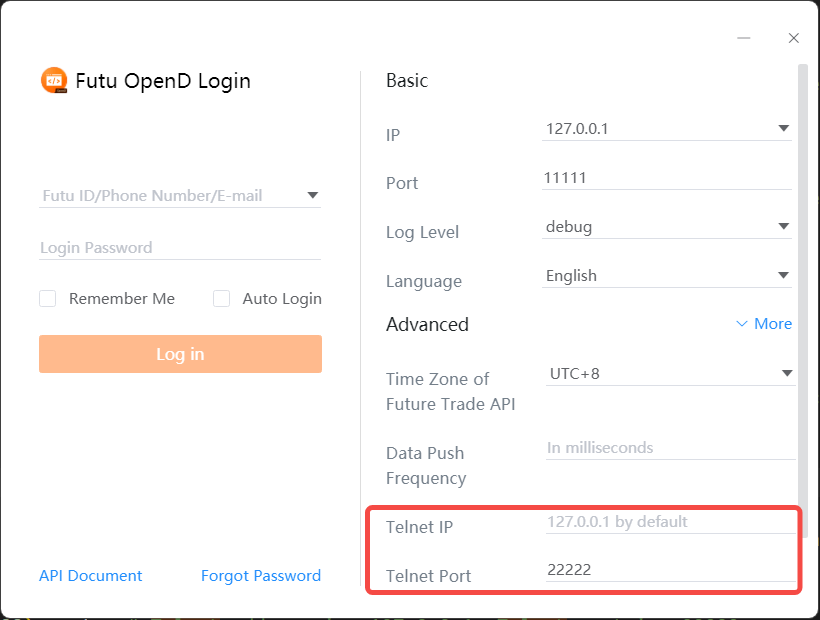
Task: Open the API Document link
Action: [91, 576]
